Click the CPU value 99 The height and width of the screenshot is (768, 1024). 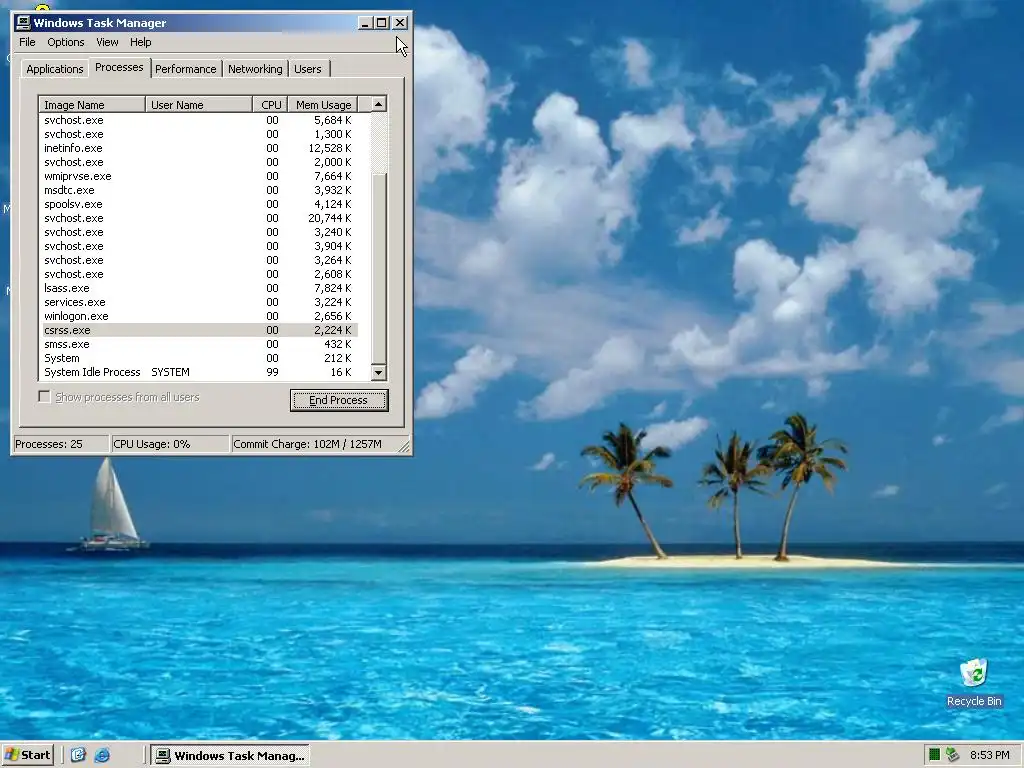pos(272,372)
